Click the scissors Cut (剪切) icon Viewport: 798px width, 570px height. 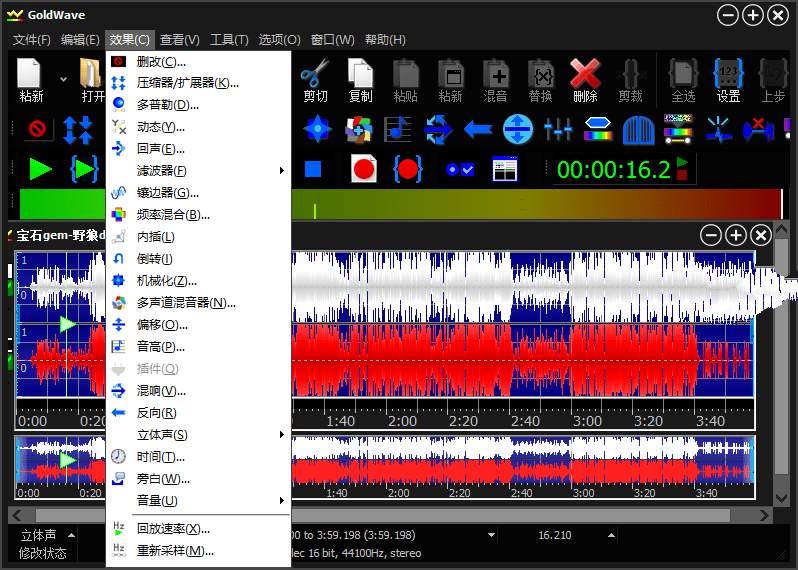(x=315, y=80)
